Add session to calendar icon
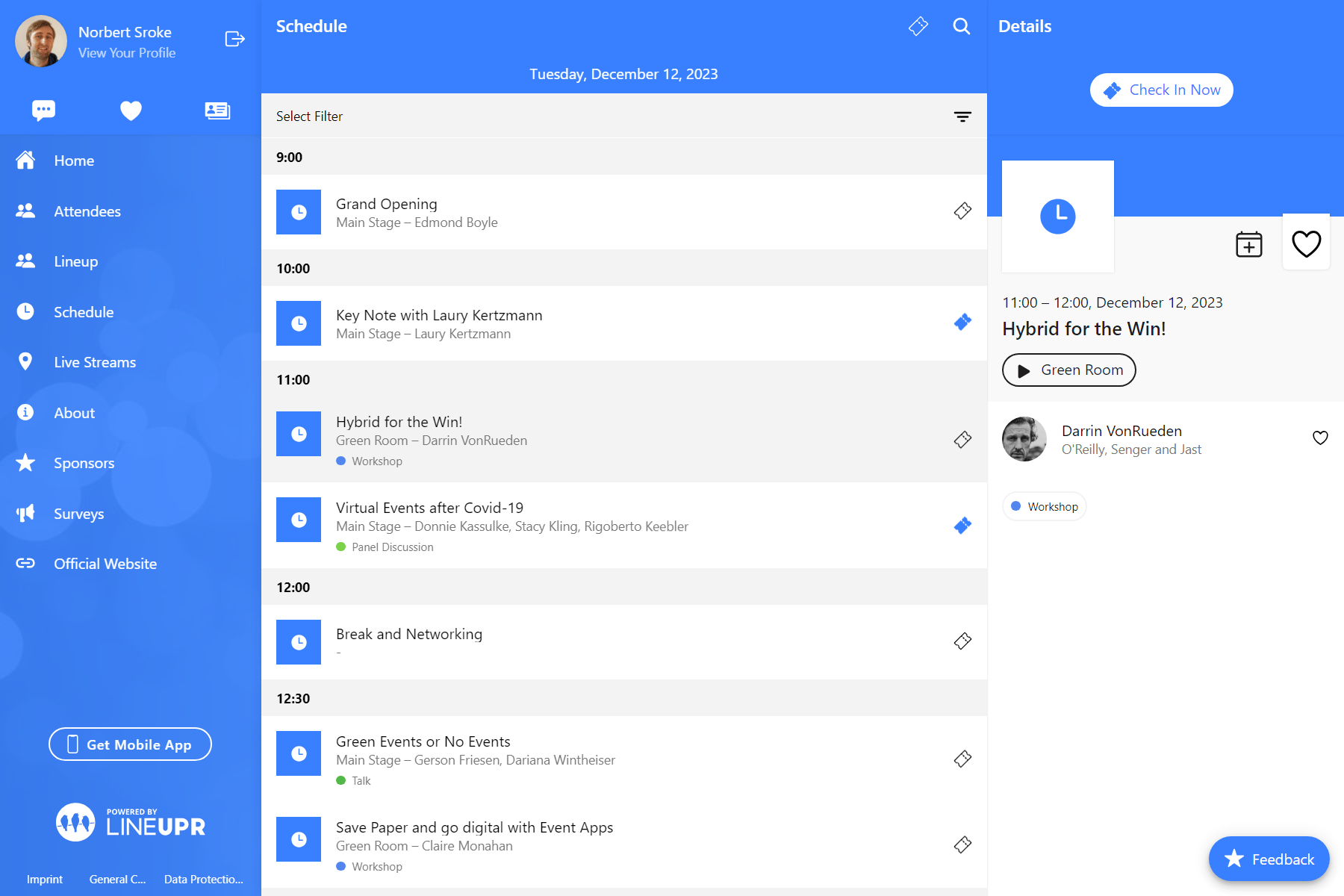 (1248, 244)
